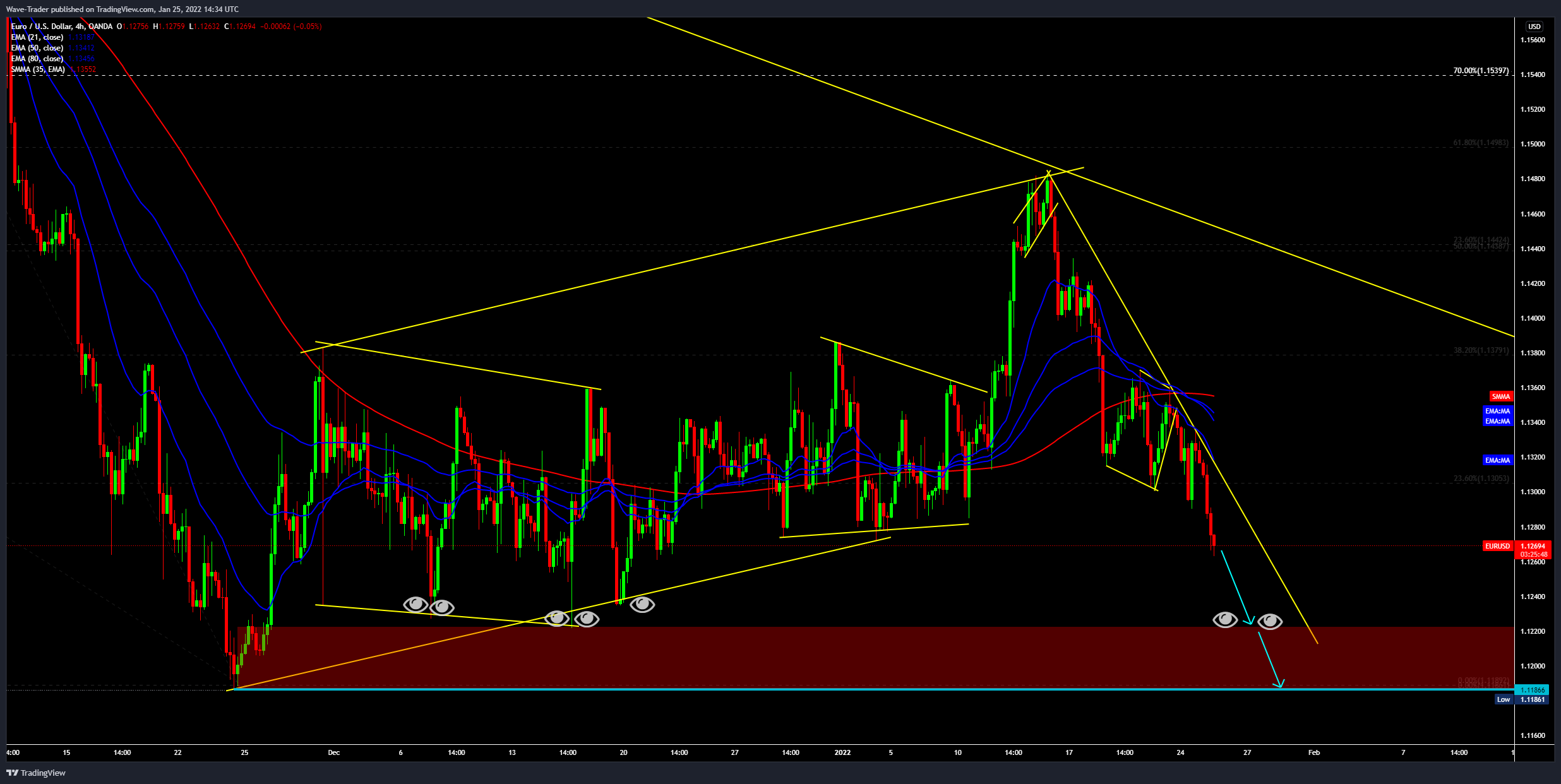The height and width of the screenshot is (784, 1561).
Task: Click the 1.15000 price axis label
Action: coord(1533,144)
